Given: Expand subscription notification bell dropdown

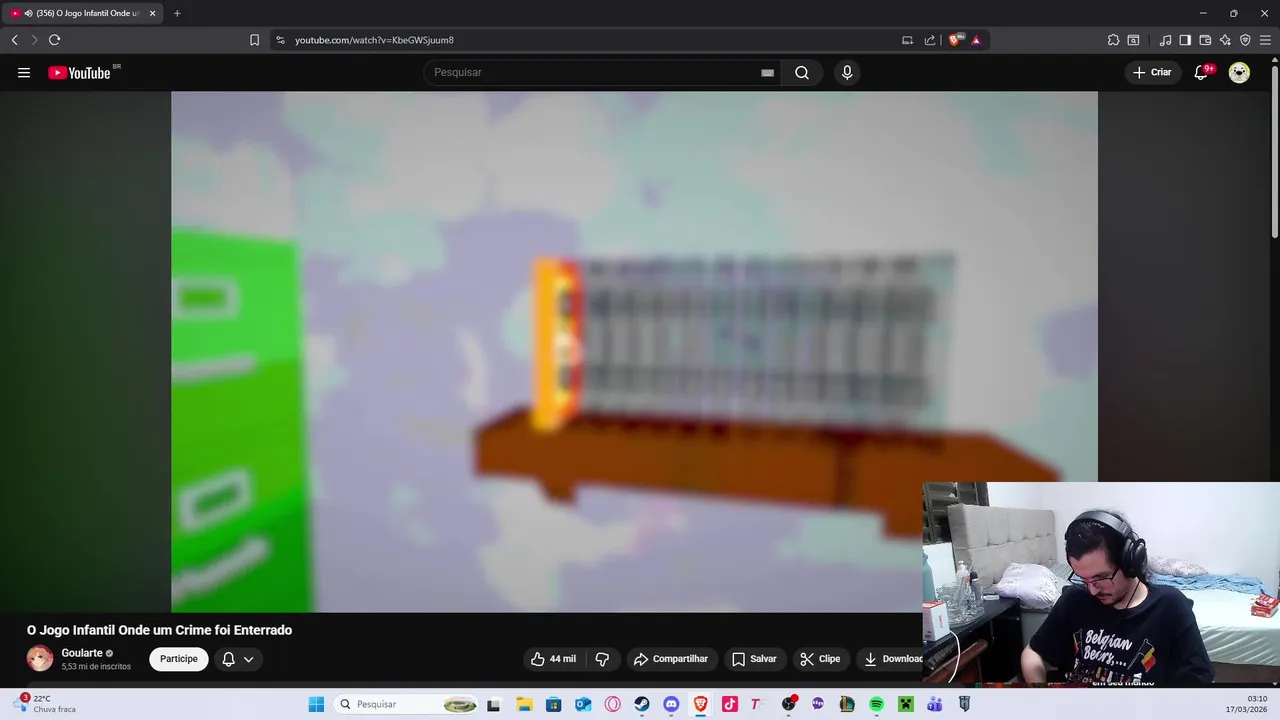Looking at the screenshot, I should coord(238,659).
